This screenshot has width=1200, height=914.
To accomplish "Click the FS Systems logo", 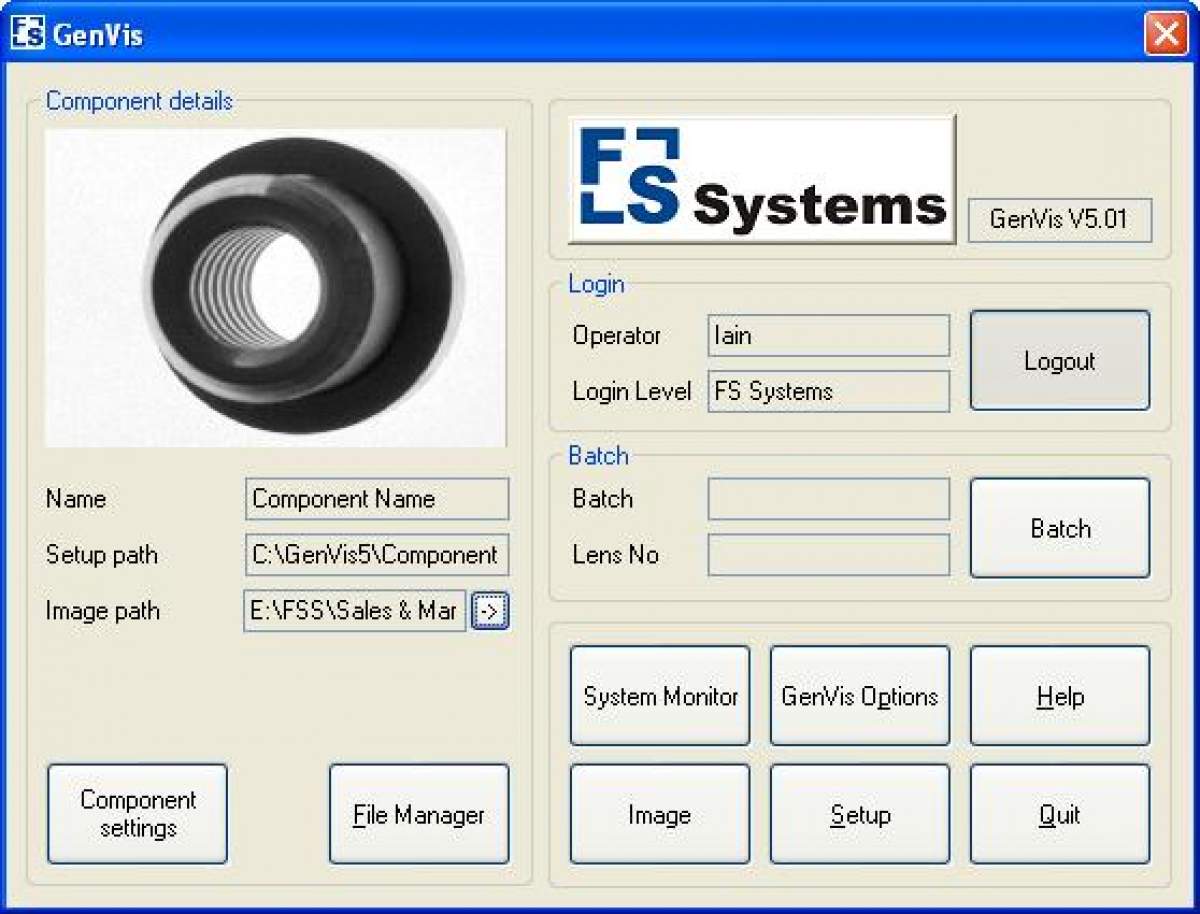I will coord(762,179).
